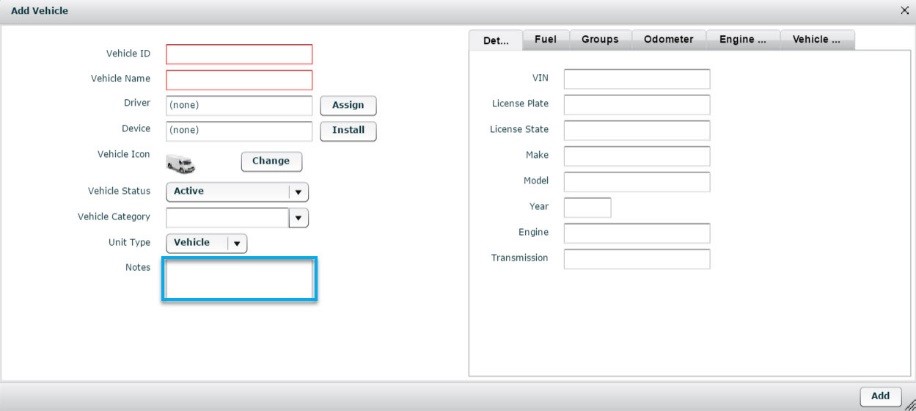The width and height of the screenshot is (916, 411).
Task: Click the License Plate field
Action: [x=636, y=105]
